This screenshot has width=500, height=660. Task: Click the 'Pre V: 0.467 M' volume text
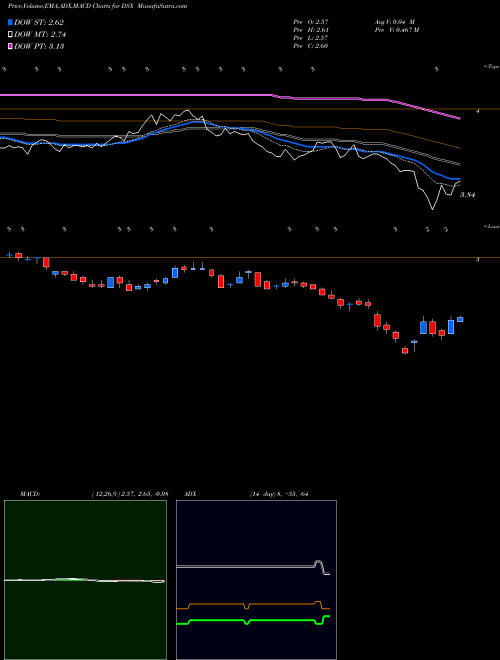[396, 30]
